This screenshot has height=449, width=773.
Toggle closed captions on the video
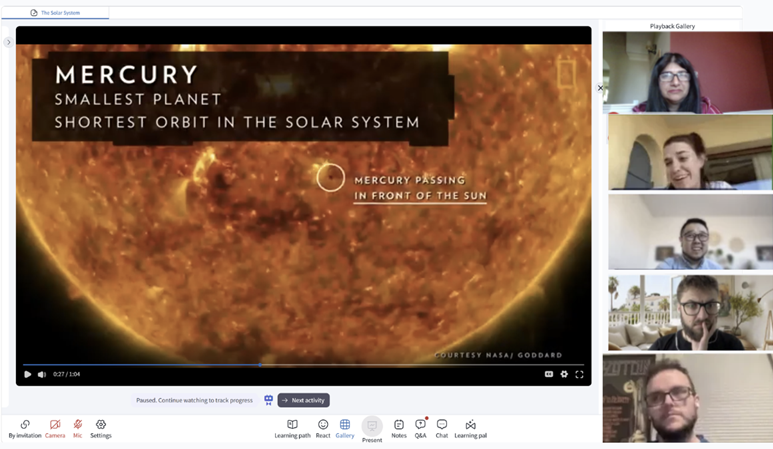point(549,374)
